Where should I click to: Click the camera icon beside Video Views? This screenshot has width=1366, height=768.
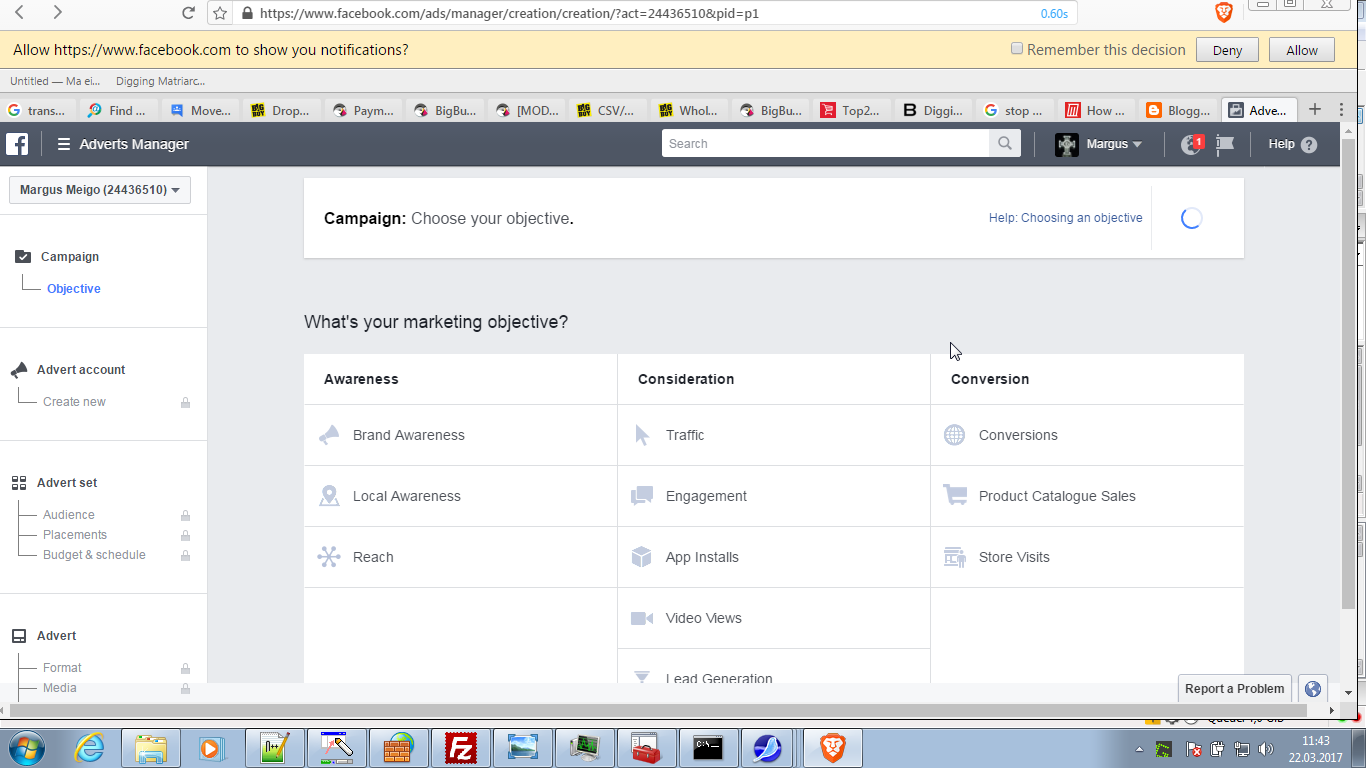click(642, 618)
